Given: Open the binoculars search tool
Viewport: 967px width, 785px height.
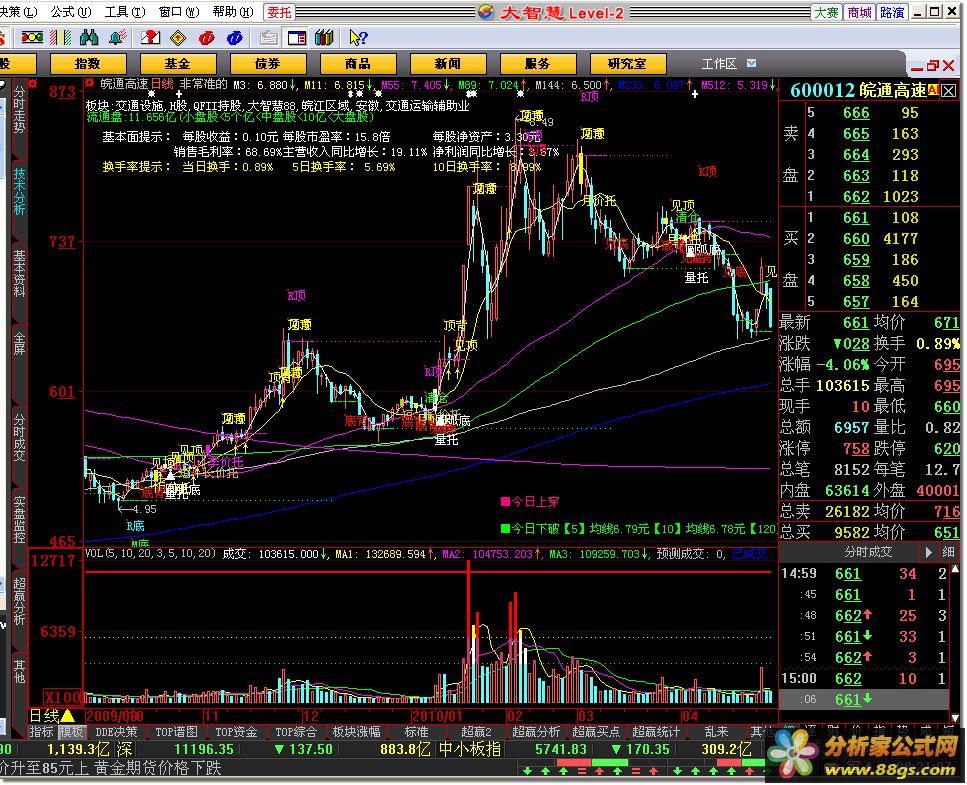Looking at the screenshot, I should (89, 38).
